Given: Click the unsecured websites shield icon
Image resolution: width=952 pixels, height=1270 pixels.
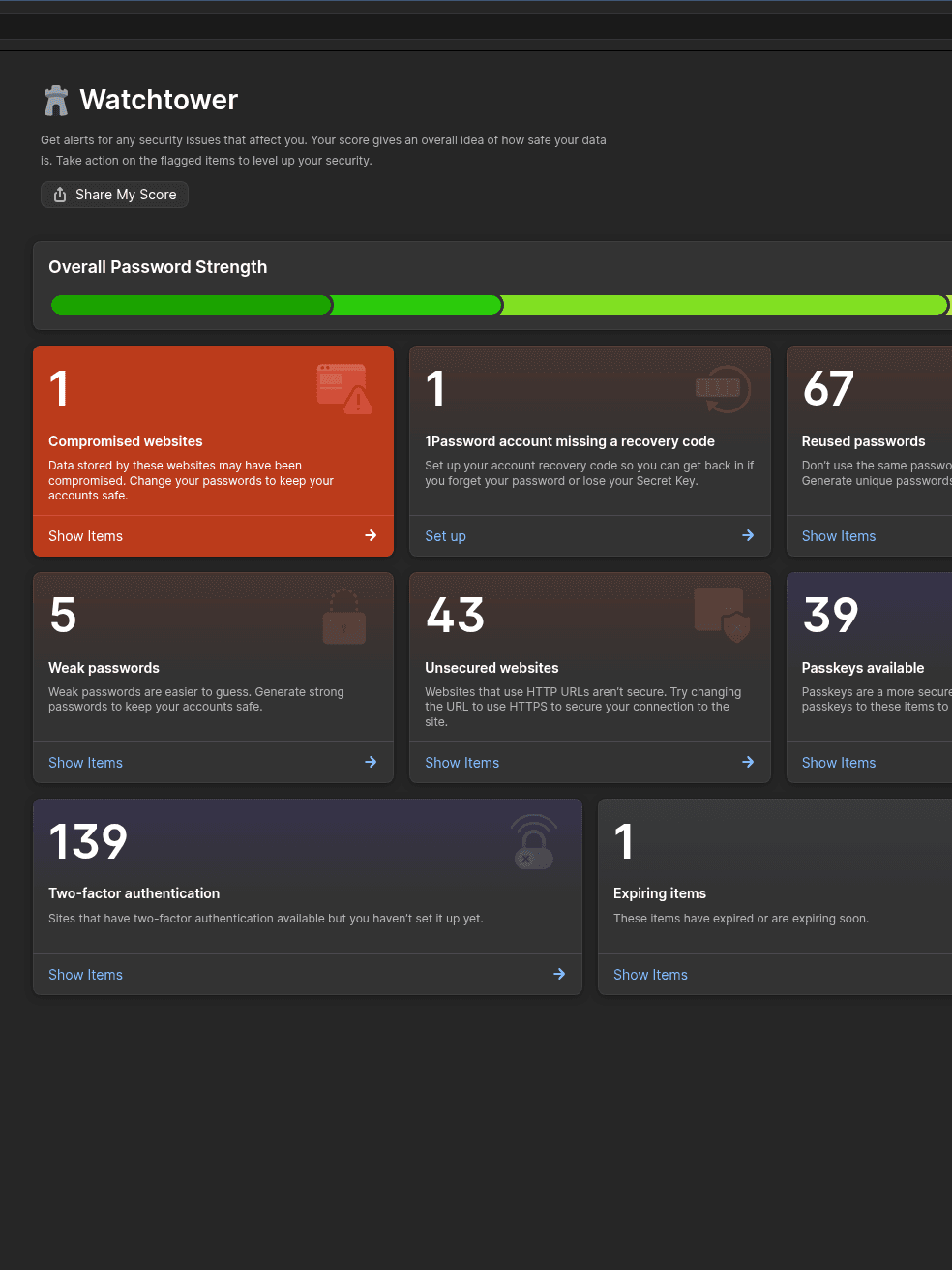Looking at the screenshot, I should click(x=723, y=616).
